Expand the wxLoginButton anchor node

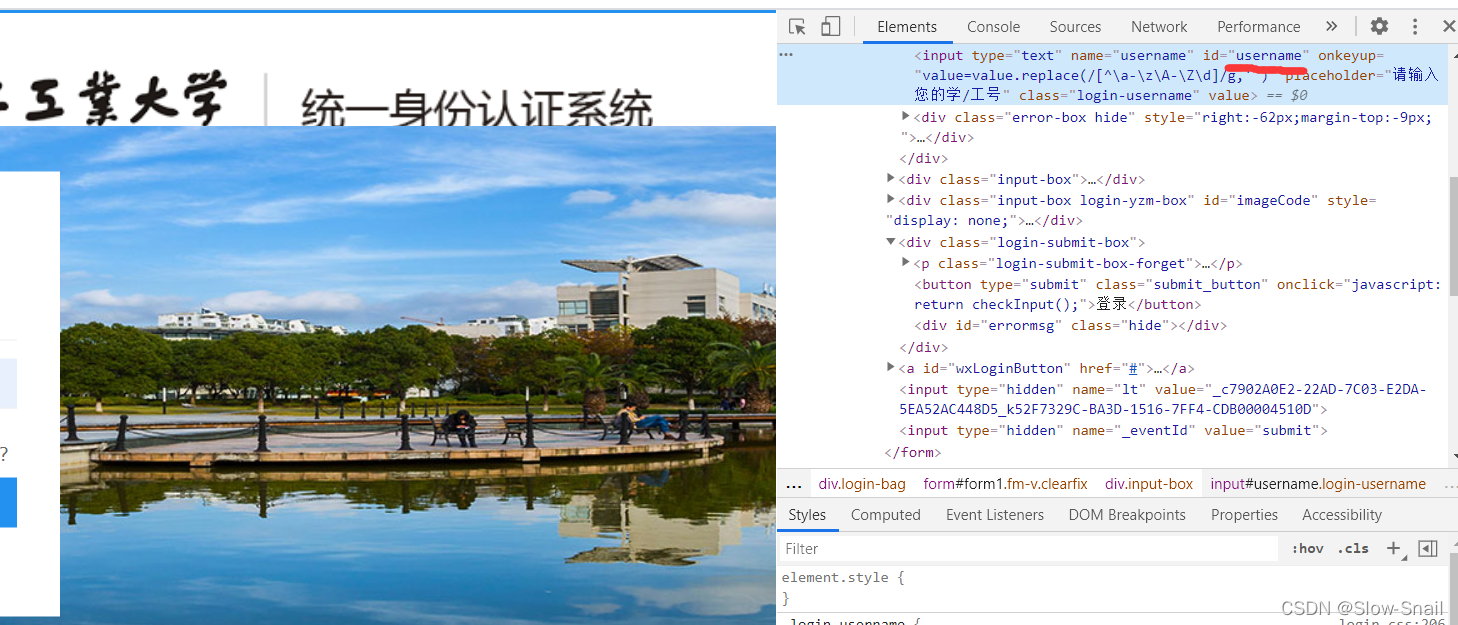point(891,368)
